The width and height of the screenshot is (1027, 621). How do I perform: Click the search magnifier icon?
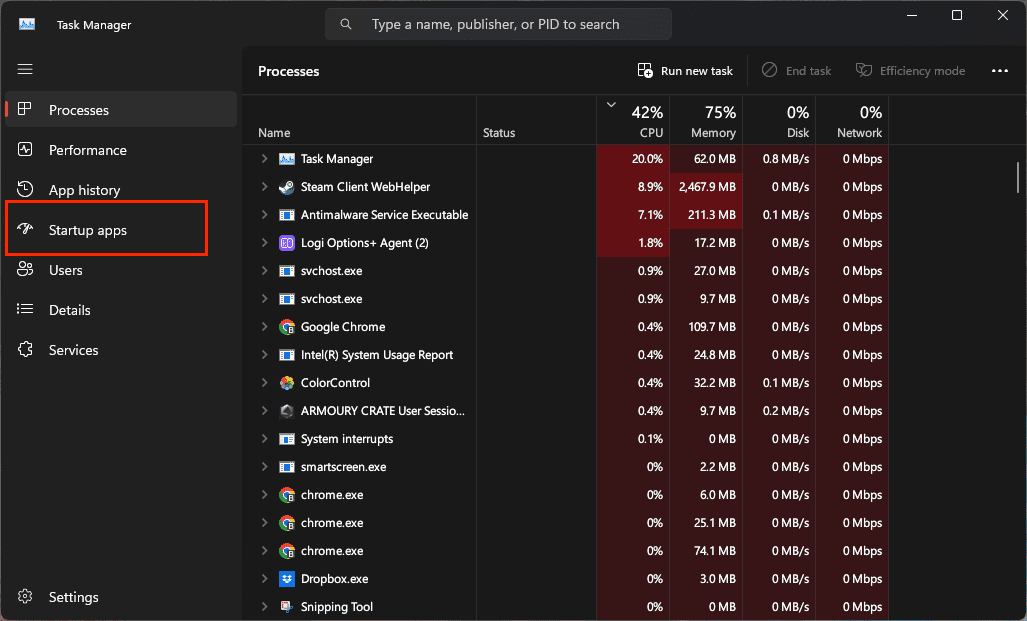(x=346, y=24)
